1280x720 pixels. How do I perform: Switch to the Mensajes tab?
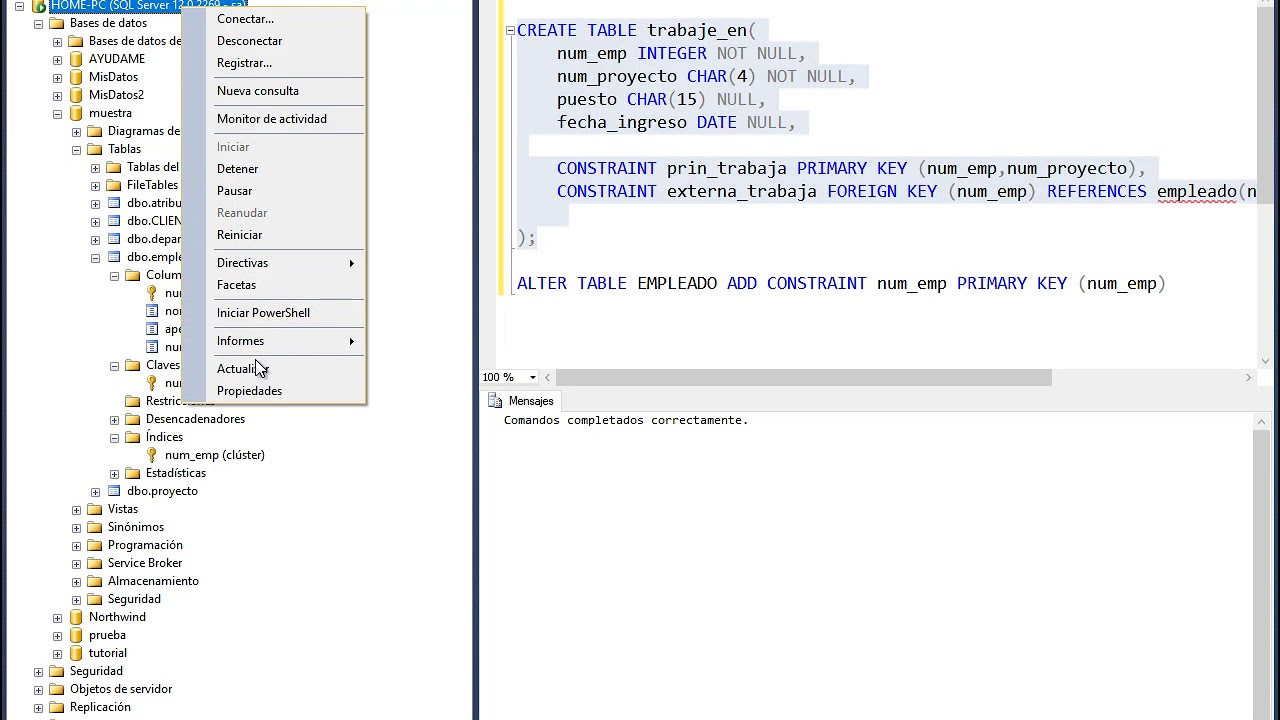click(x=521, y=401)
